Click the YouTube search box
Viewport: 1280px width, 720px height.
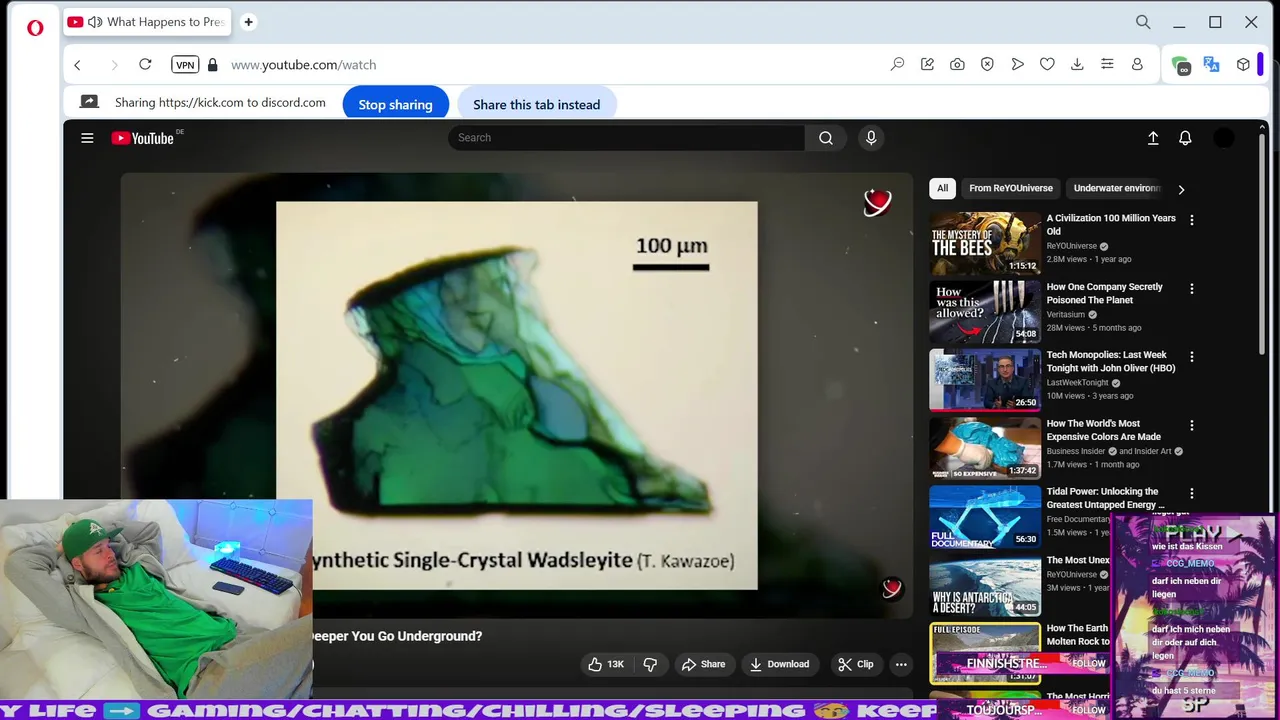point(626,138)
